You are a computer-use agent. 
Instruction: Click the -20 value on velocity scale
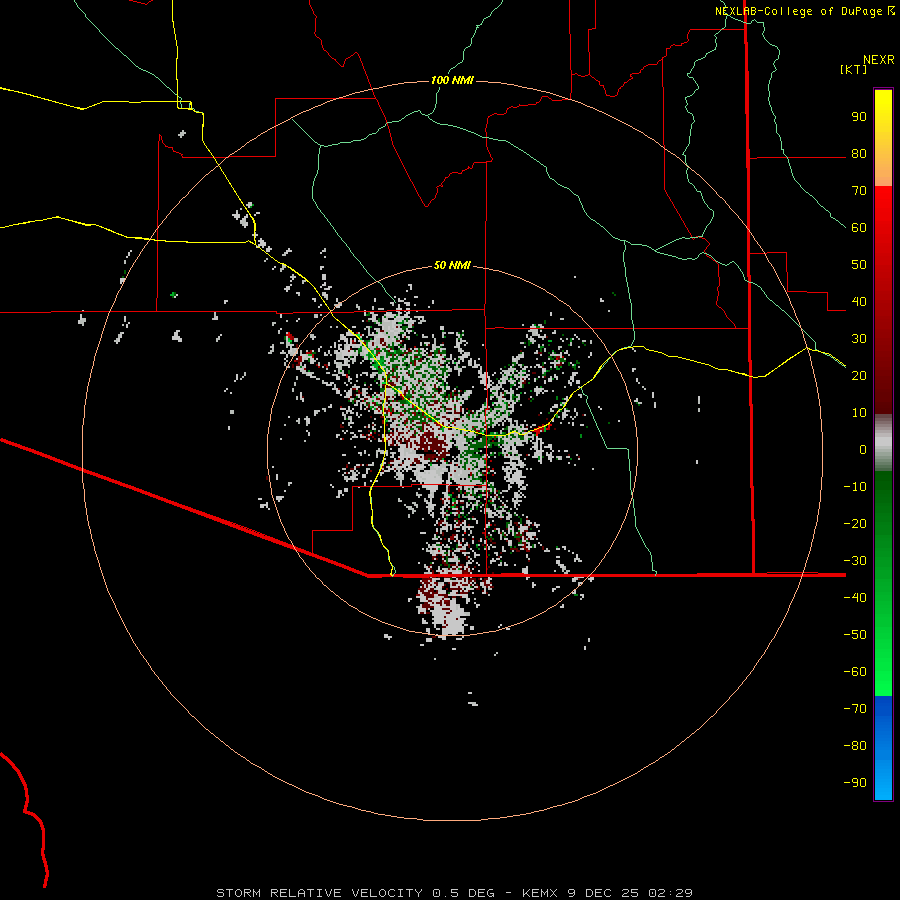point(855,523)
